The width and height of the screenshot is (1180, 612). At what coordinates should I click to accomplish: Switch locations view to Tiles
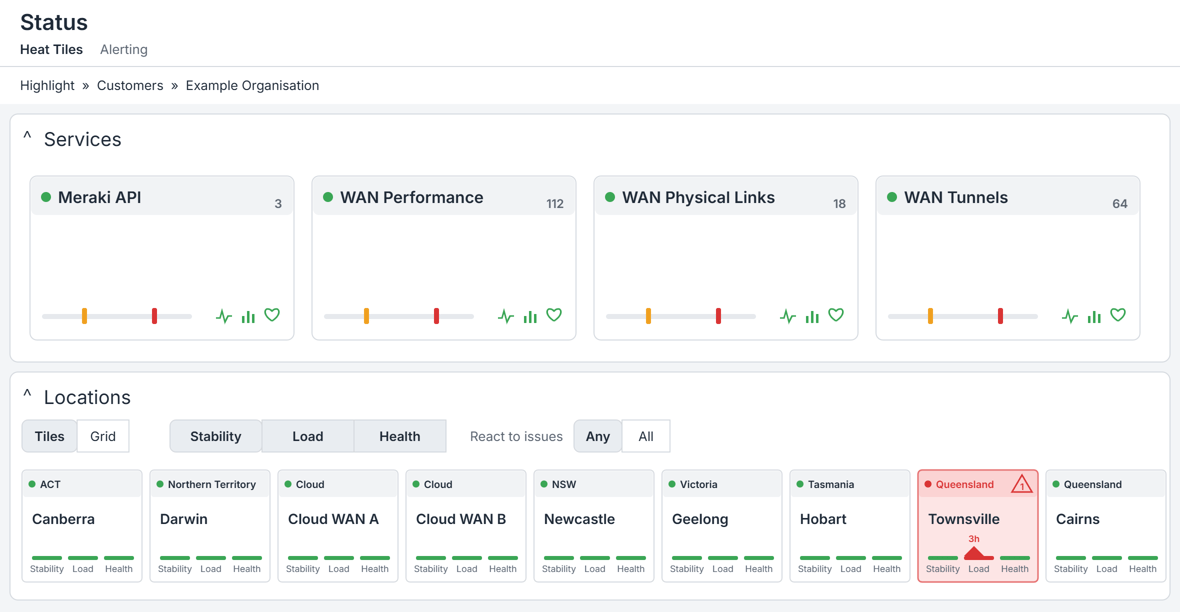(50, 436)
